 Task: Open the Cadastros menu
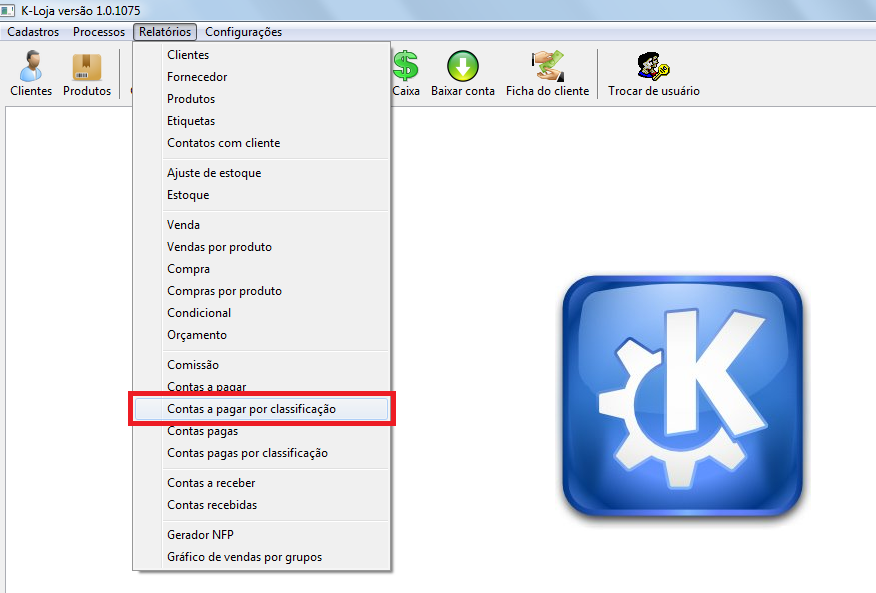(x=33, y=32)
